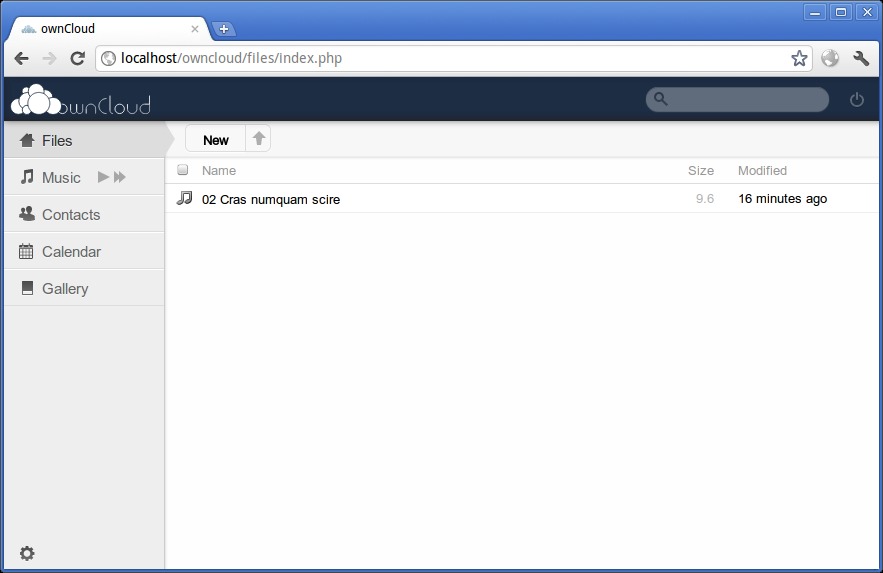
Task: Bookmark the page with the star icon
Action: coord(799,58)
